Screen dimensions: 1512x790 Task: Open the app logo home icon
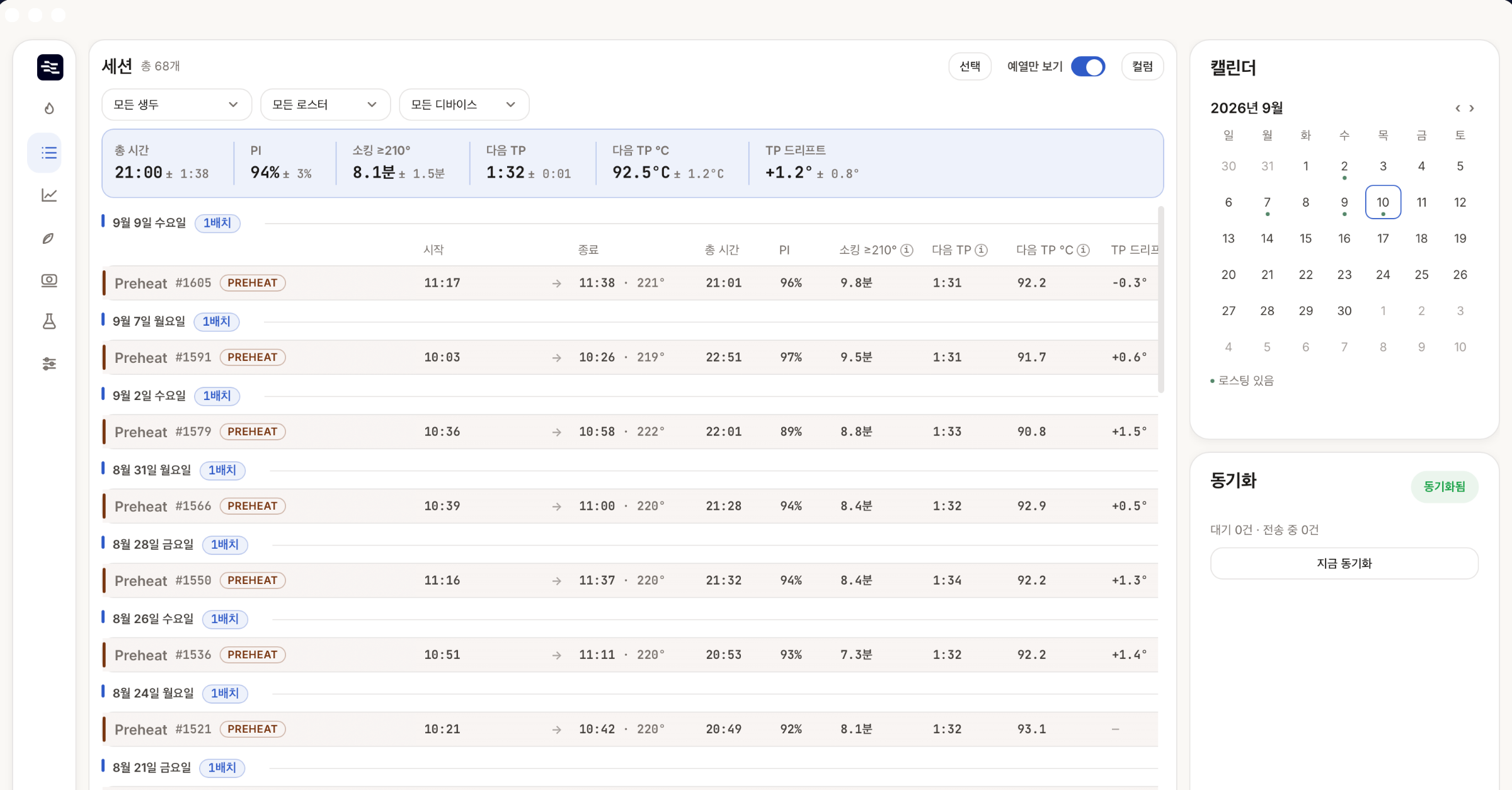[x=50, y=67]
